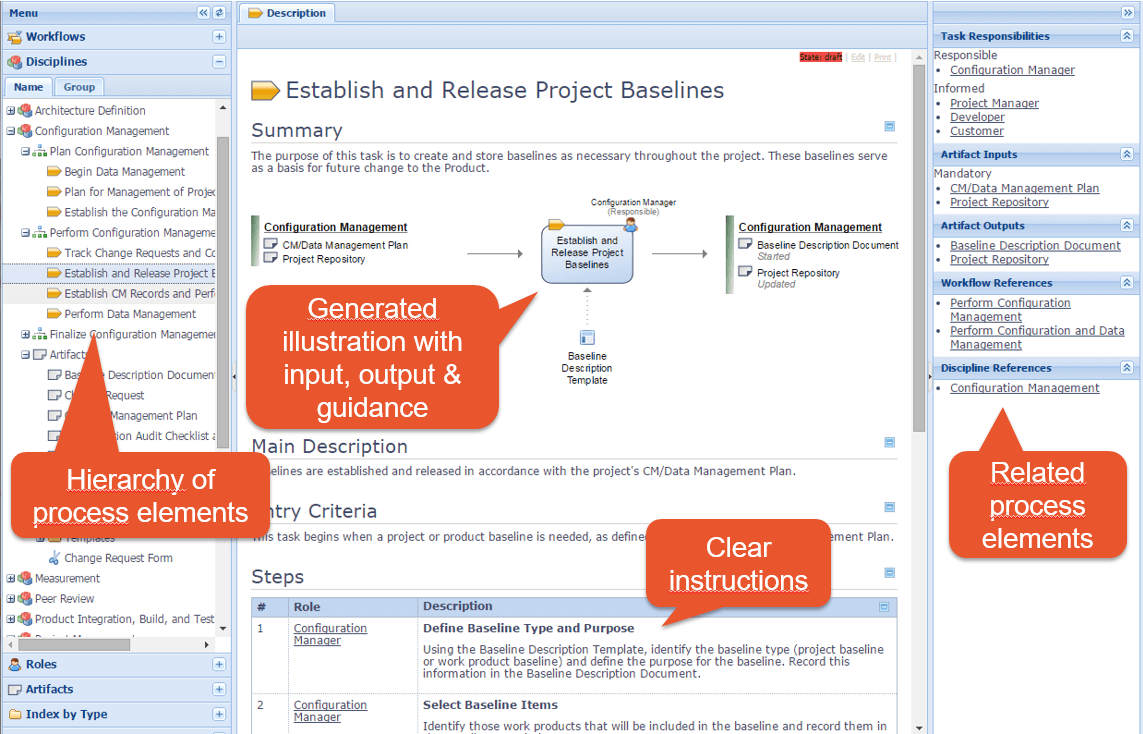Open Customer informed link
Screen dimensions: 1143x734
tap(976, 131)
